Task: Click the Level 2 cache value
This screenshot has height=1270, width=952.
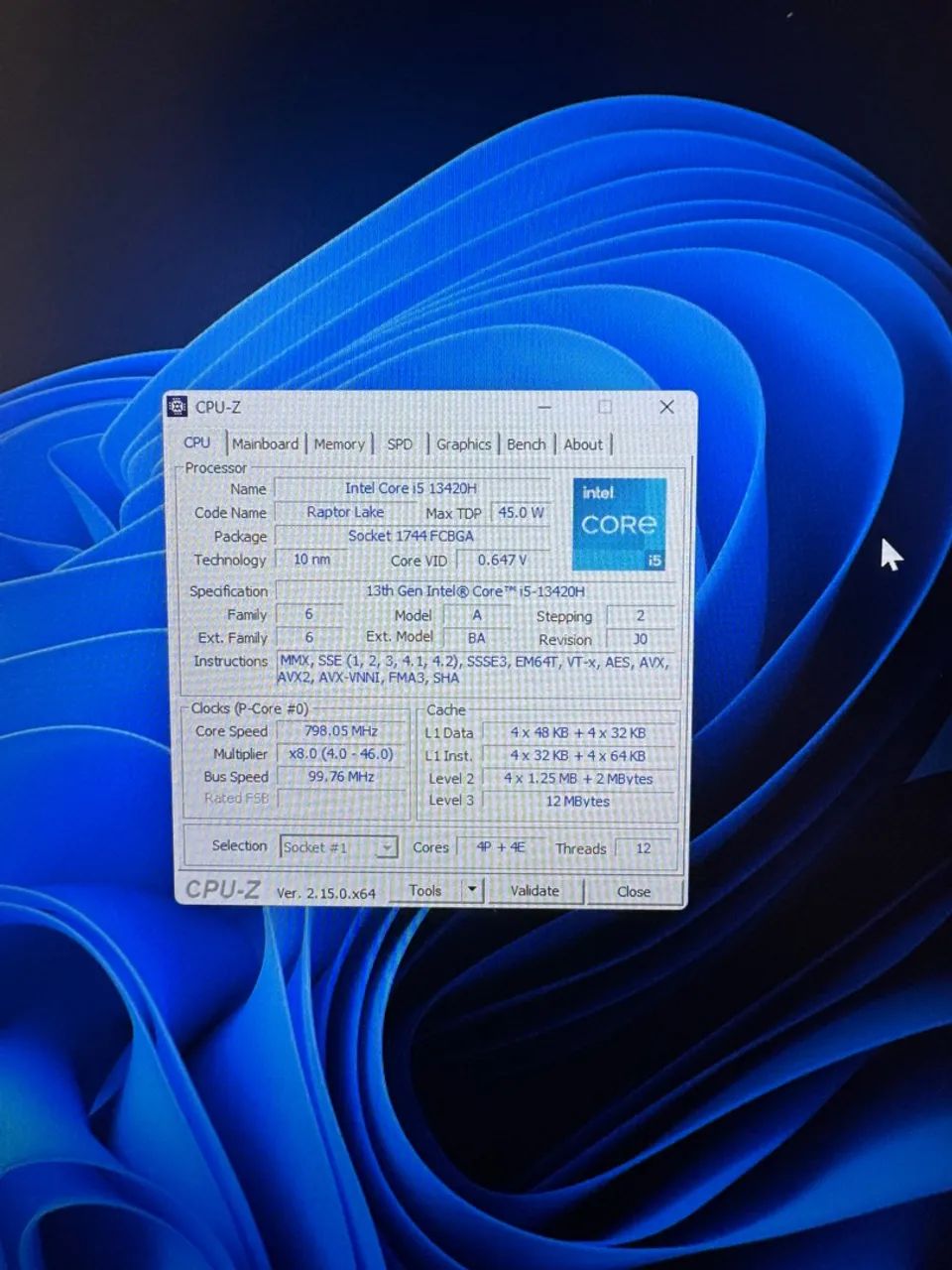Action: click(578, 779)
